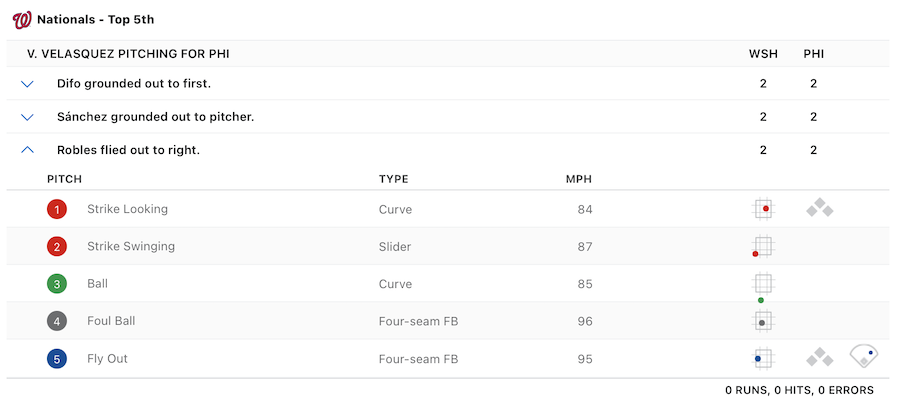Image resolution: width=900 pixels, height=402 pixels.
Task: Click the Nationals - Top 5th heading
Action: click(x=95, y=19)
